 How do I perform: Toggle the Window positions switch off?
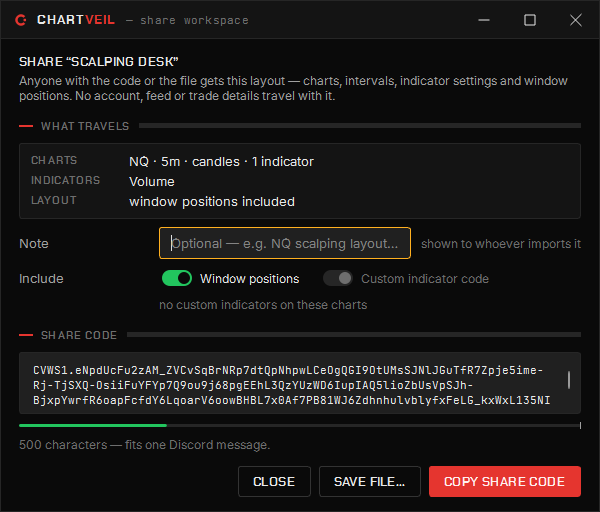tap(177, 278)
